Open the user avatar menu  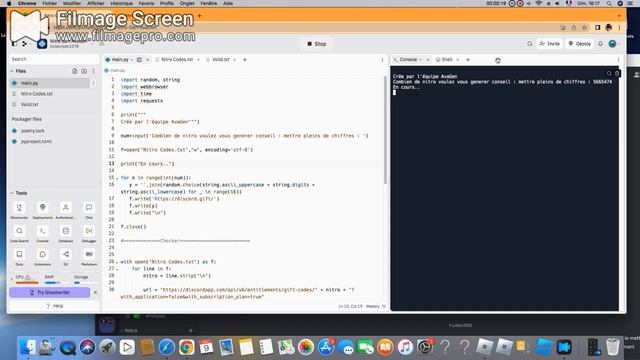pyautogui.click(x=613, y=44)
